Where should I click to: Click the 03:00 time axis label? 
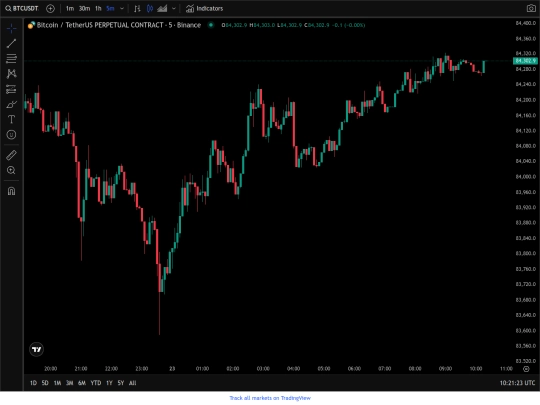click(x=263, y=369)
